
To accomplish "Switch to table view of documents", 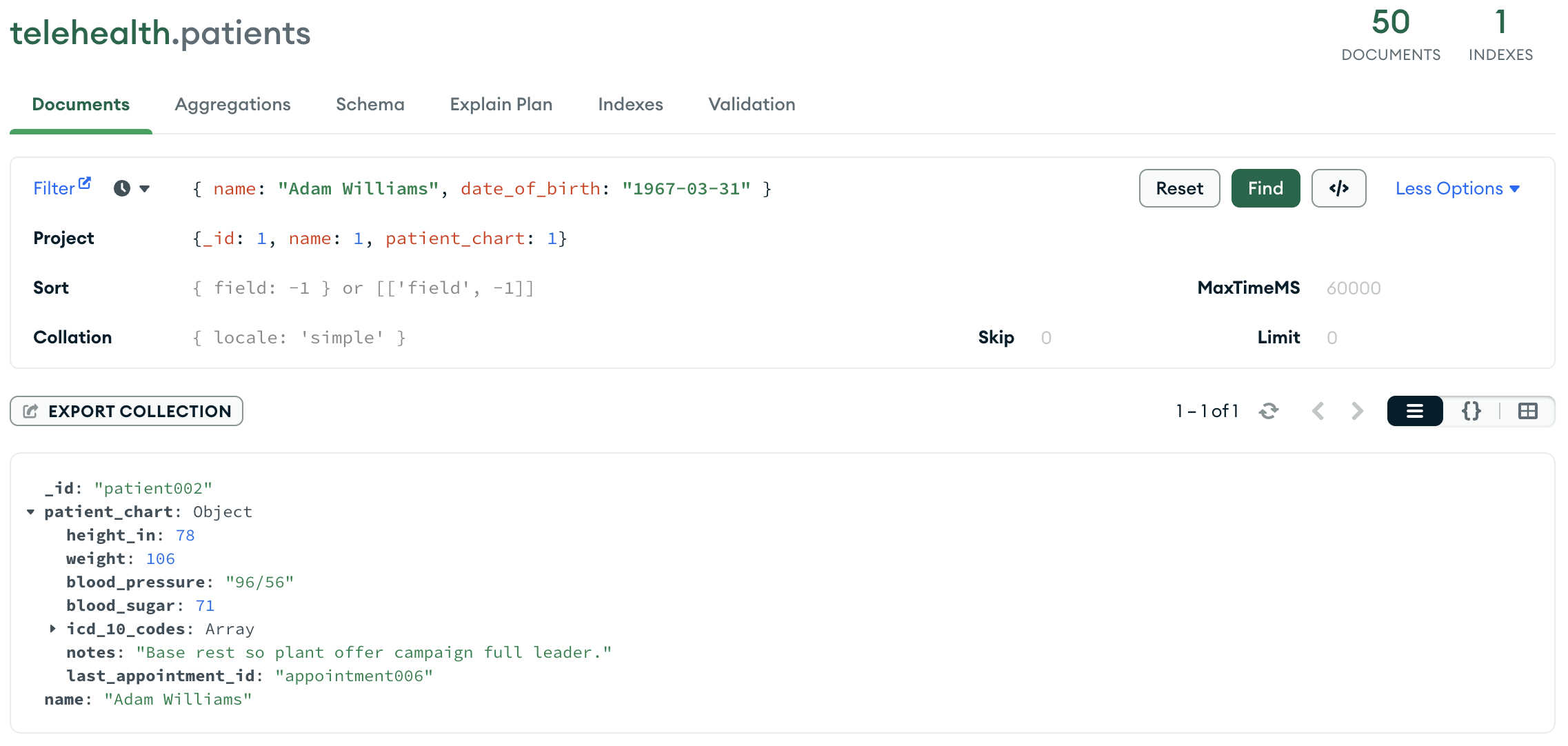I will (1529, 411).
